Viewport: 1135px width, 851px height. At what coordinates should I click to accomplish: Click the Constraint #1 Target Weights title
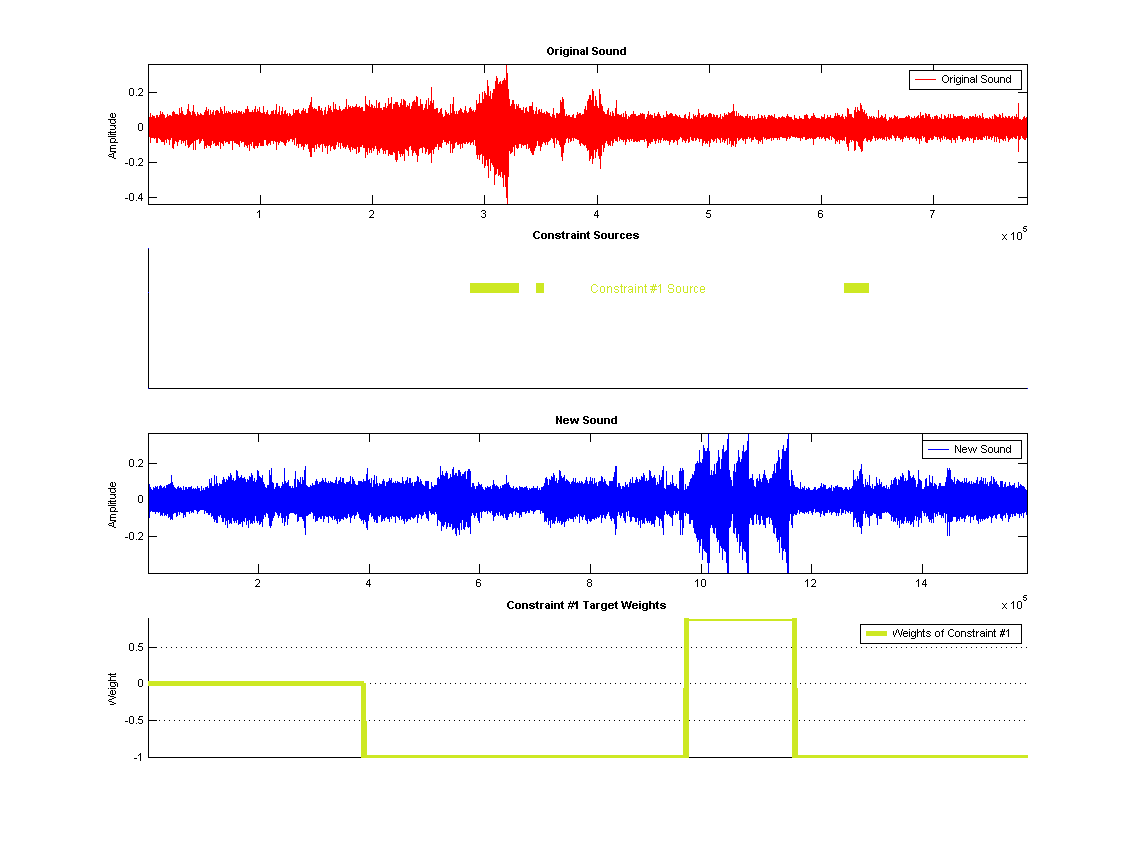586,605
